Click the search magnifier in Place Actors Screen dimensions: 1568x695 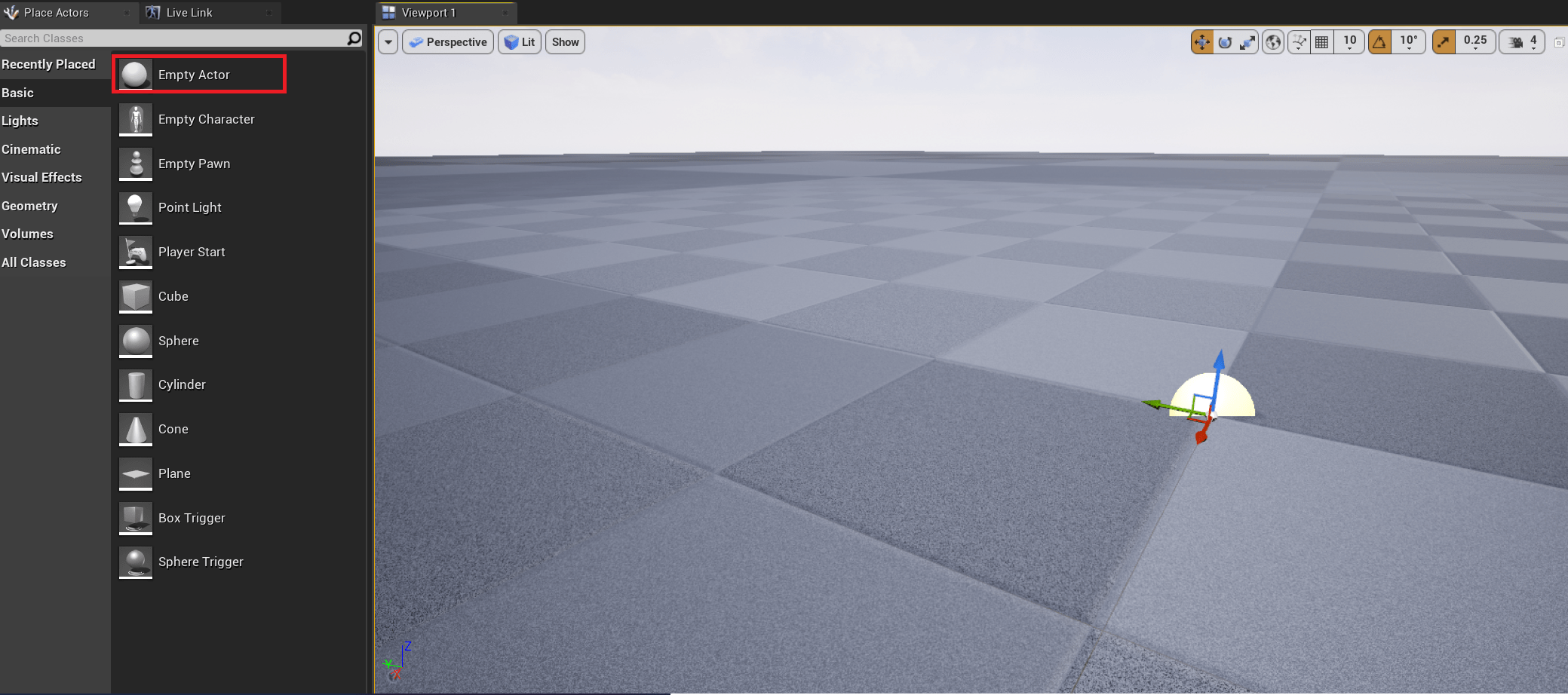pos(353,38)
